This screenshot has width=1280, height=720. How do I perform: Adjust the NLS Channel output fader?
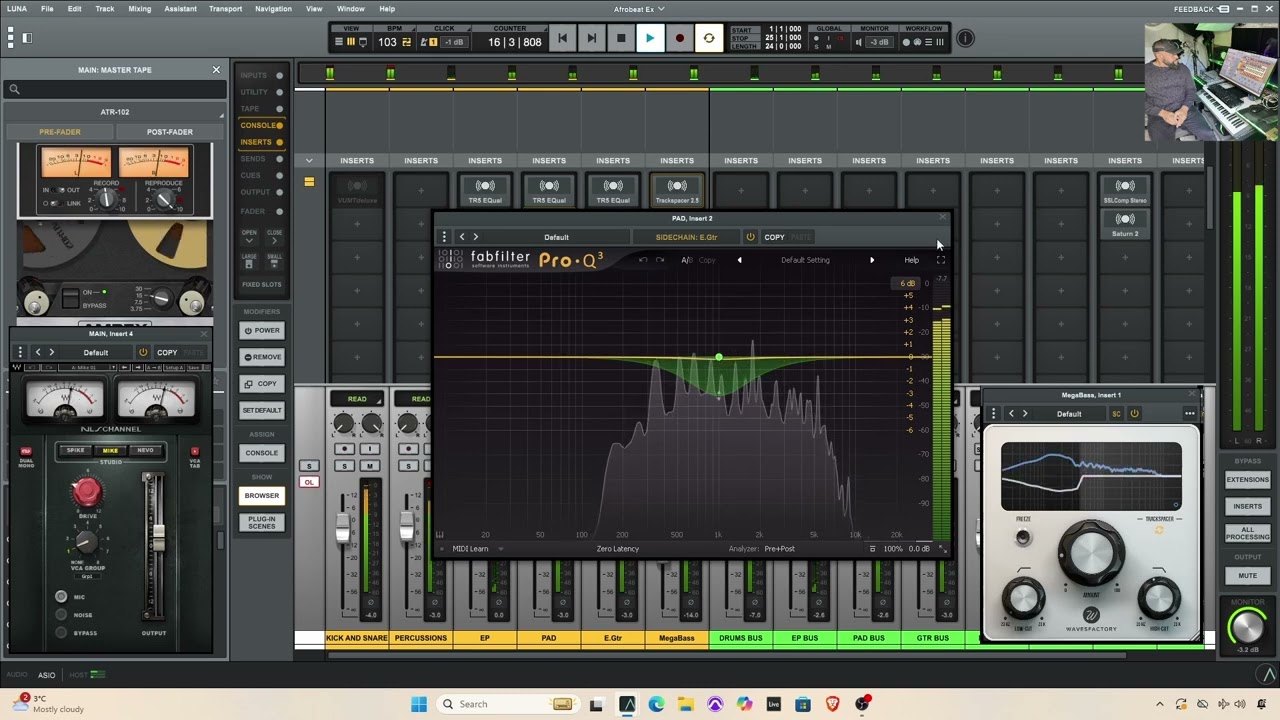[x=157, y=537]
